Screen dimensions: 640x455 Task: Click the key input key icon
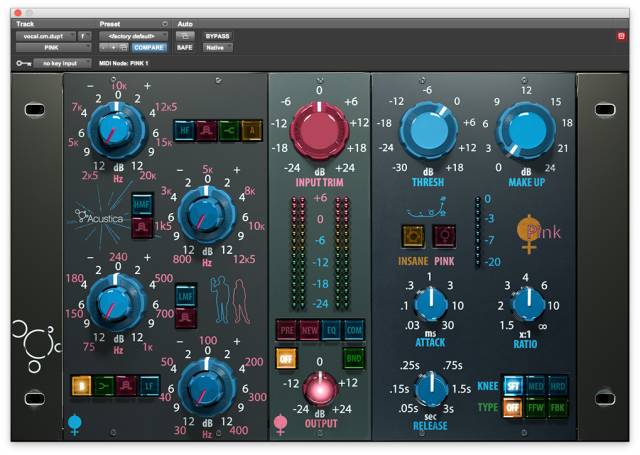pos(24,63)
